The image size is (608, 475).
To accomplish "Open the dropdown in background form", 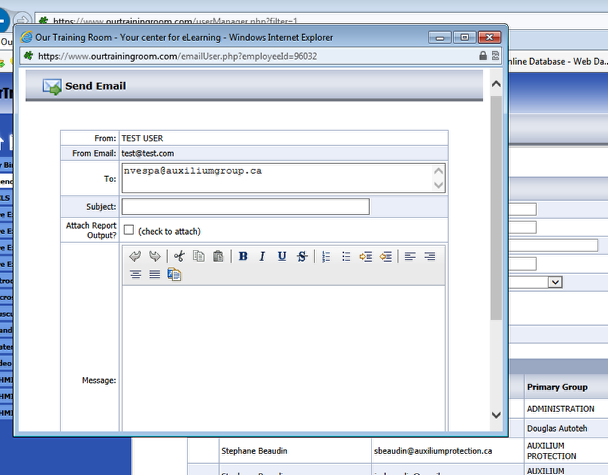I will point(555,283).
